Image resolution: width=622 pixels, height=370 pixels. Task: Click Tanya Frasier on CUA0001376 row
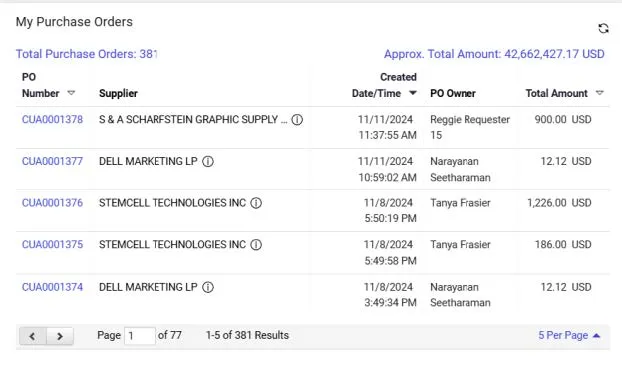[460, 203]
